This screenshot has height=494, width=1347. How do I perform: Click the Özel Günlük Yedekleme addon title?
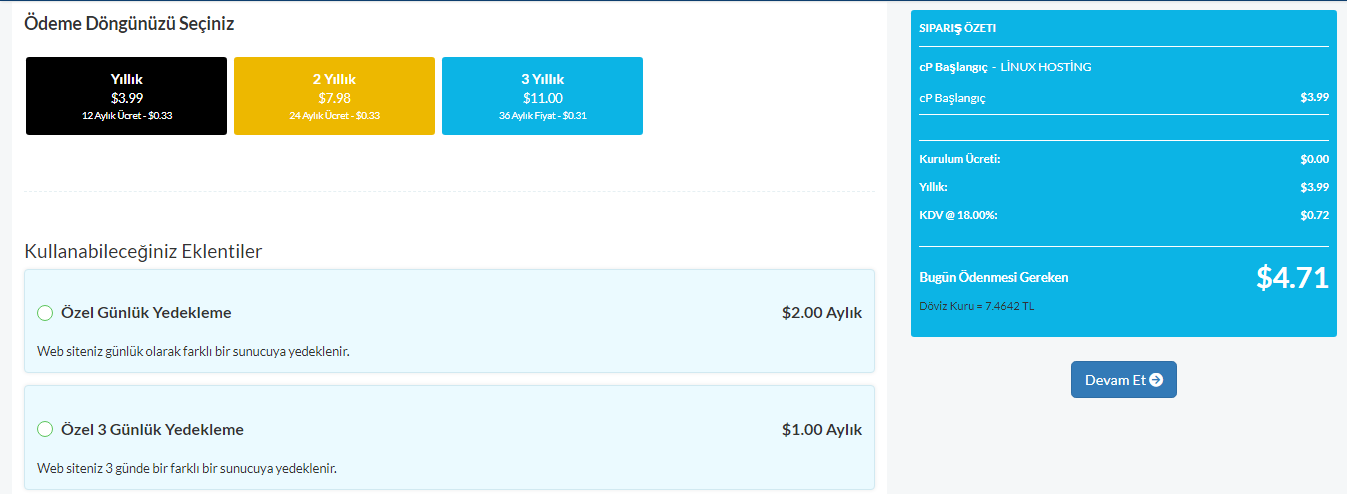coord(146,313)
